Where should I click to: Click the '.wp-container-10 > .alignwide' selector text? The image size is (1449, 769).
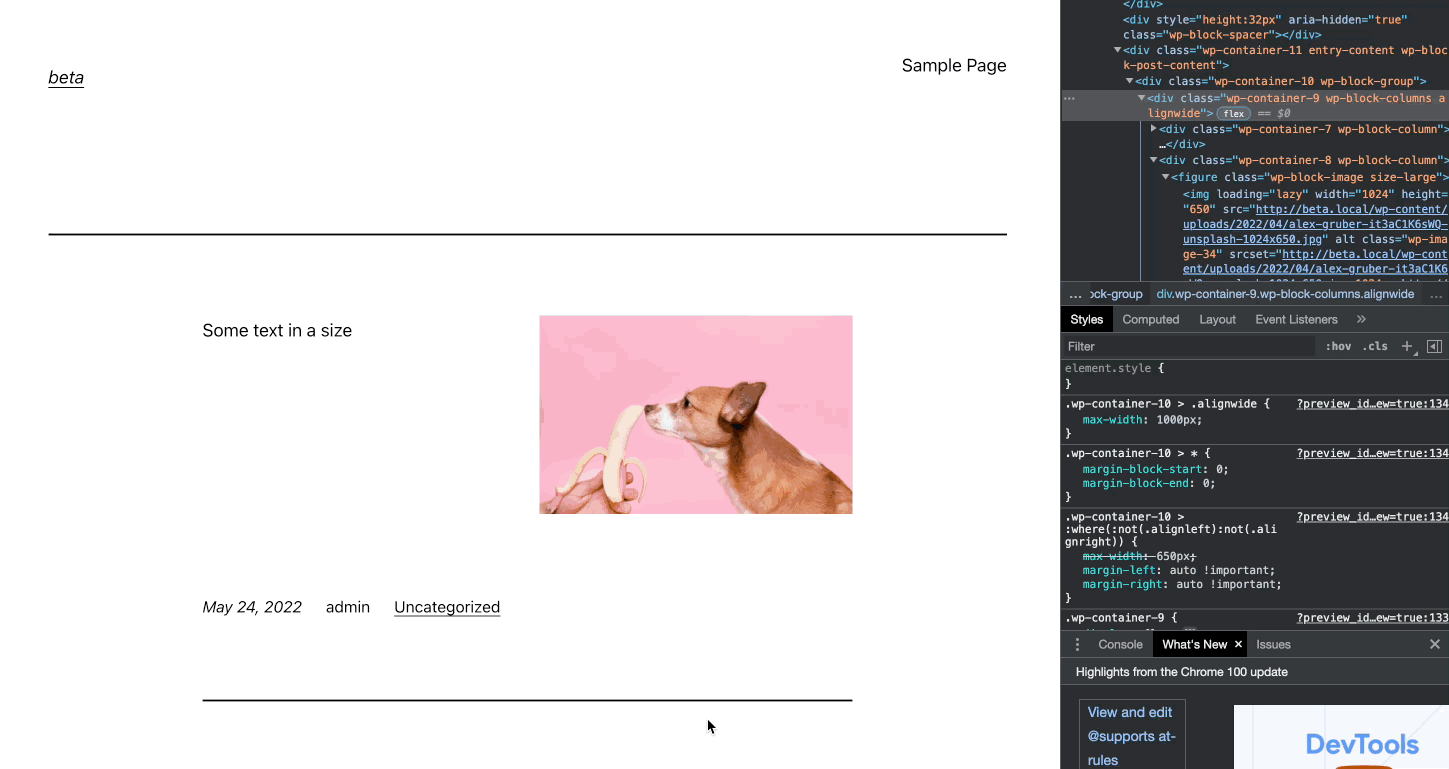(x=1162, y=404)
